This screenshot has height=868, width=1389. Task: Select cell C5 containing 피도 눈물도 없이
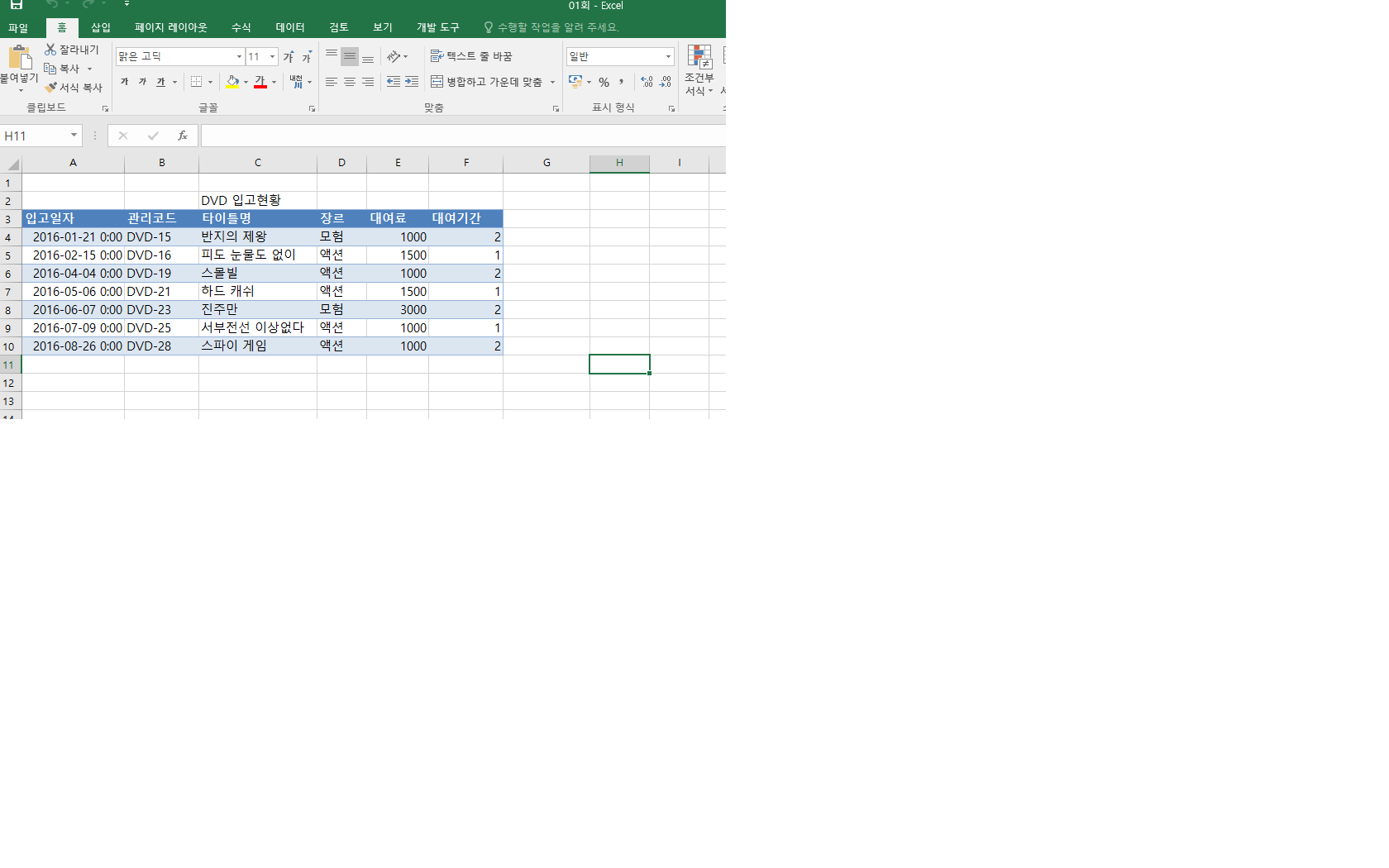coord(257,255)
